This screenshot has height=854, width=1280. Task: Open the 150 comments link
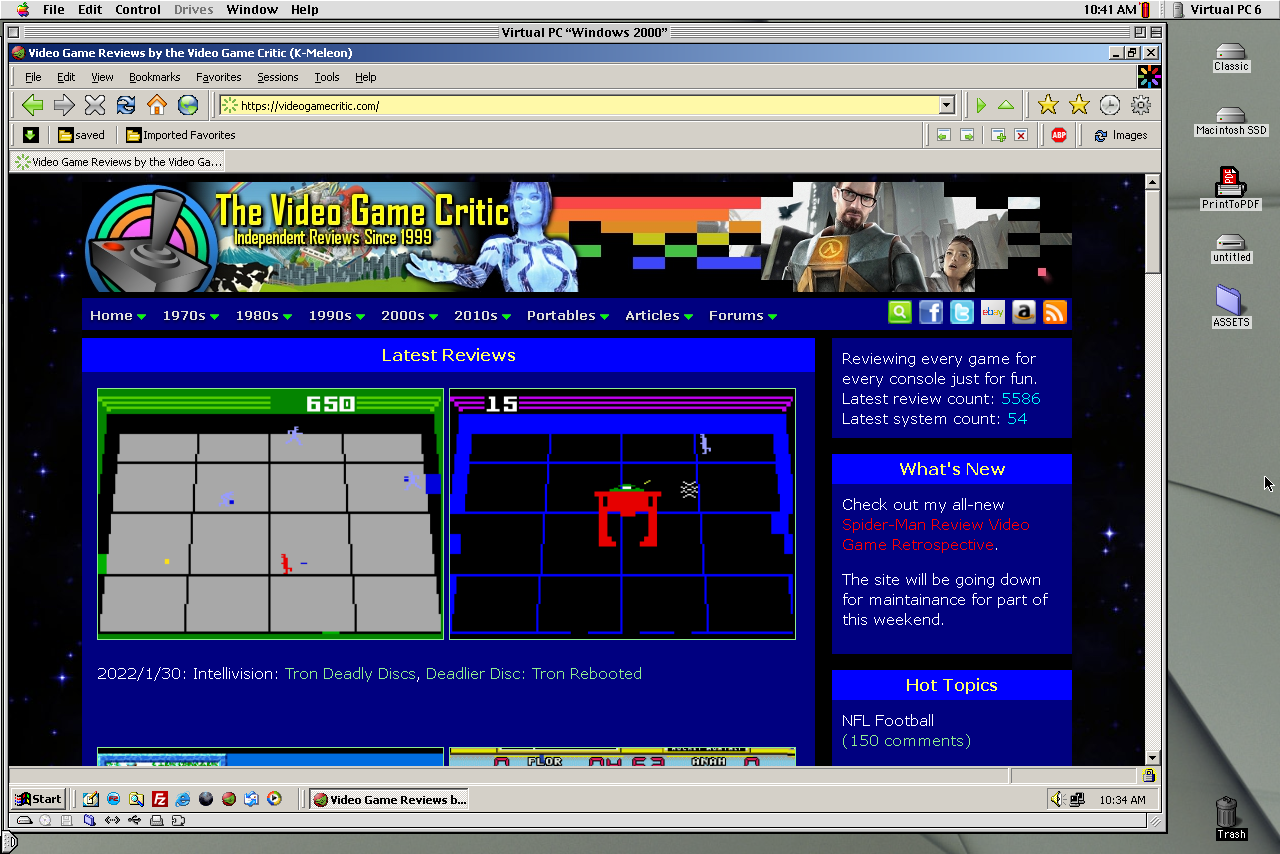click(x=906, y=741)
